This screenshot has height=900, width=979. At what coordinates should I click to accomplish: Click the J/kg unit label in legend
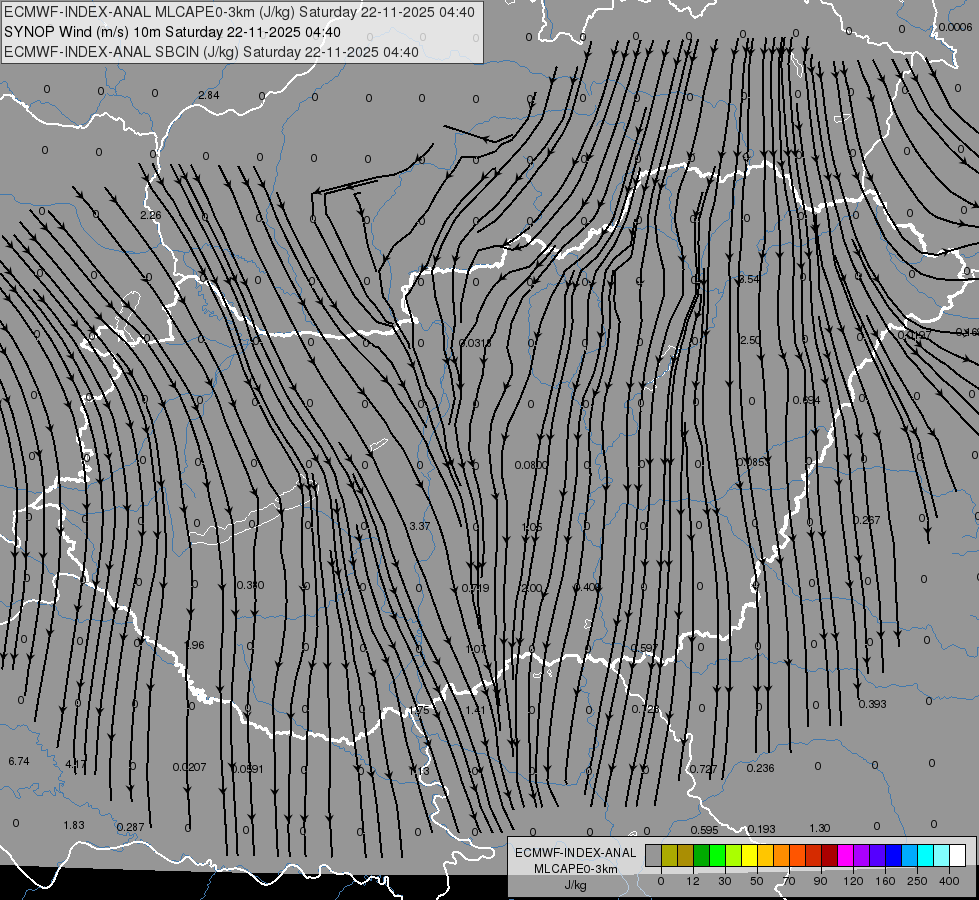(575, 885)
